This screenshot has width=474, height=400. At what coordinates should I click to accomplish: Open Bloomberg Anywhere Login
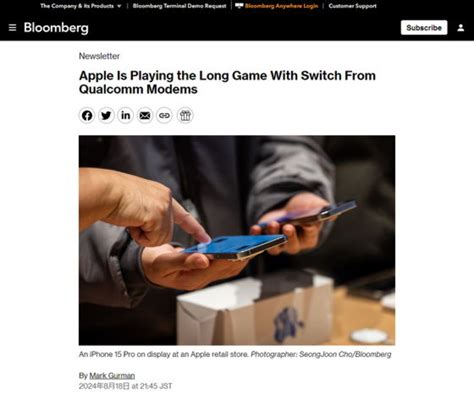click(x=281, y=6)
